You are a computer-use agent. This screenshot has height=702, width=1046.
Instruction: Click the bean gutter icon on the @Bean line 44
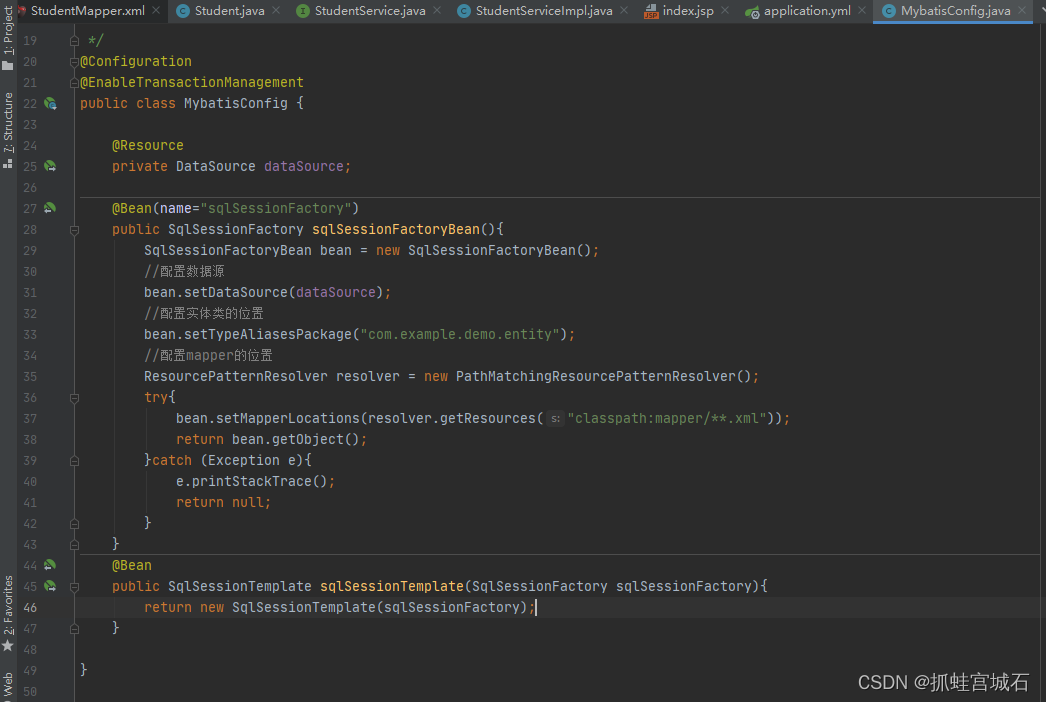51,565
